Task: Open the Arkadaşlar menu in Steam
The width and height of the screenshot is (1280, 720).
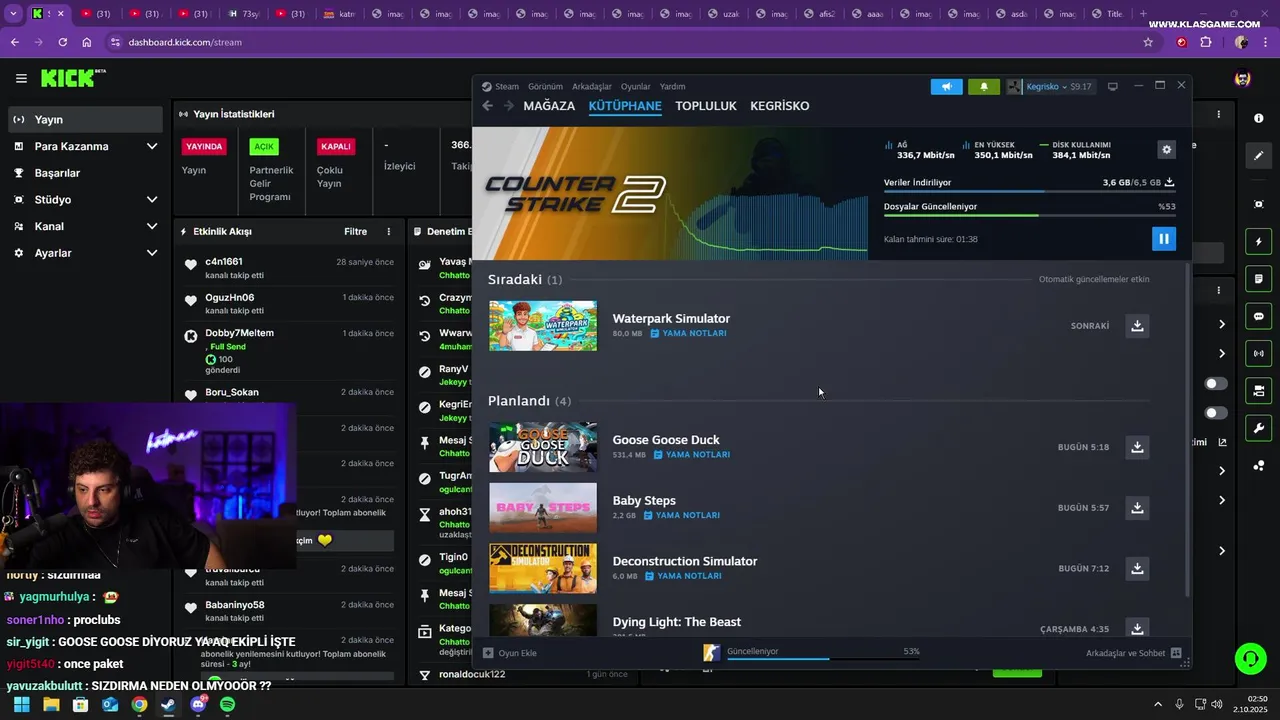Action: point(592,87)
